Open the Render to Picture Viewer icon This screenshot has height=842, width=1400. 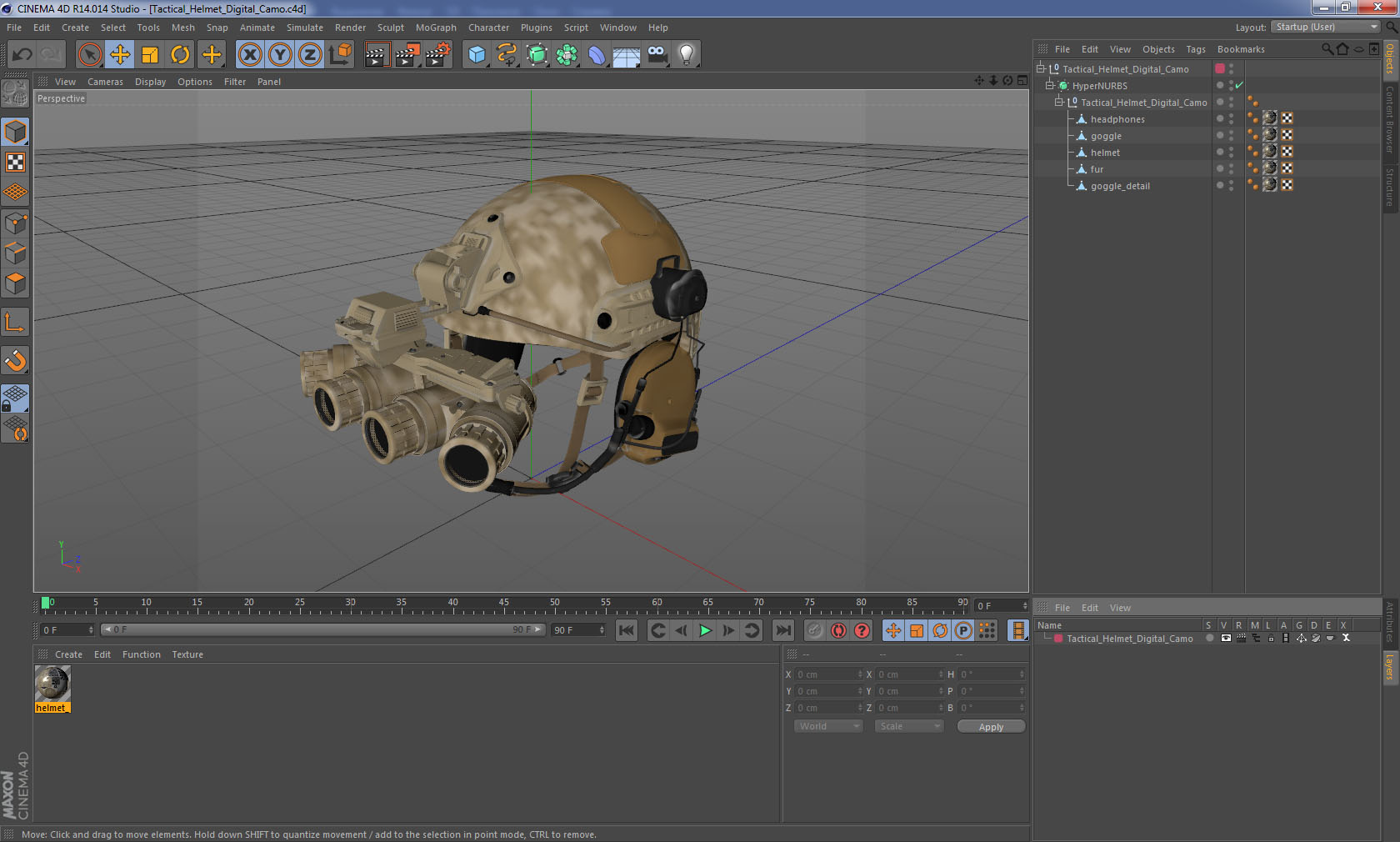pos(407,55)
